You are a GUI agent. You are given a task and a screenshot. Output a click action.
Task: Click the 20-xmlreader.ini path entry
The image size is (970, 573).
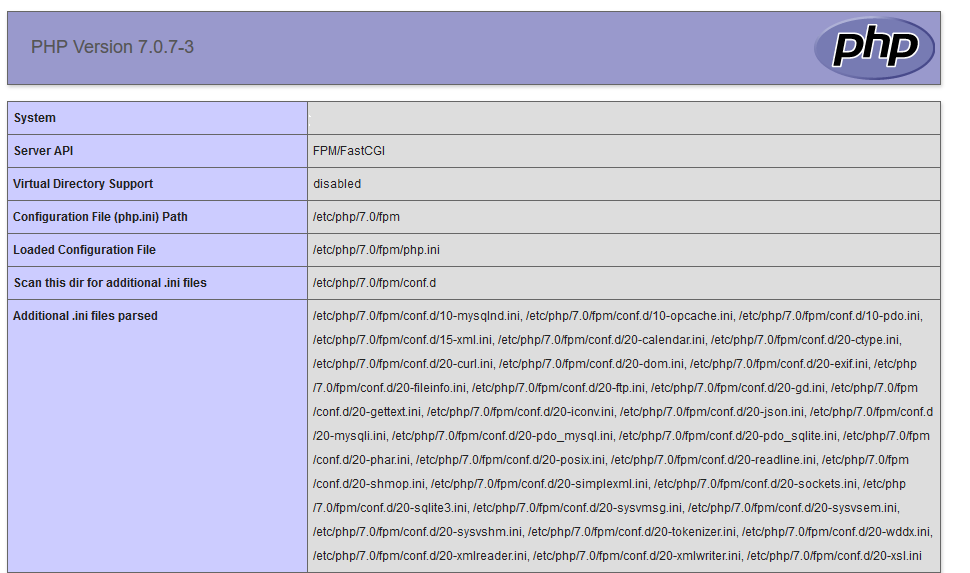(419, 556)
